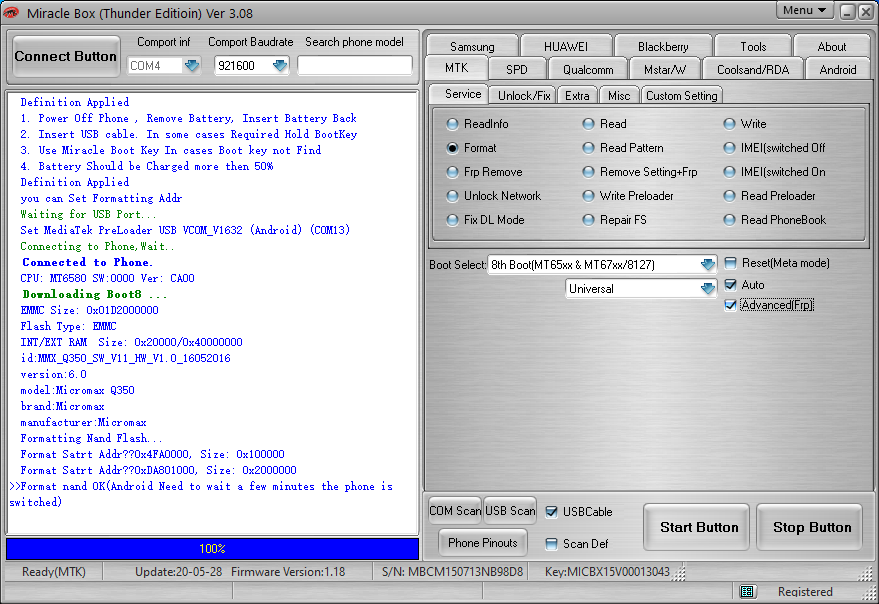The image size is (879, 604).
Task: Click the Firmware Version:1.18 status text
Action: point(288,571)
